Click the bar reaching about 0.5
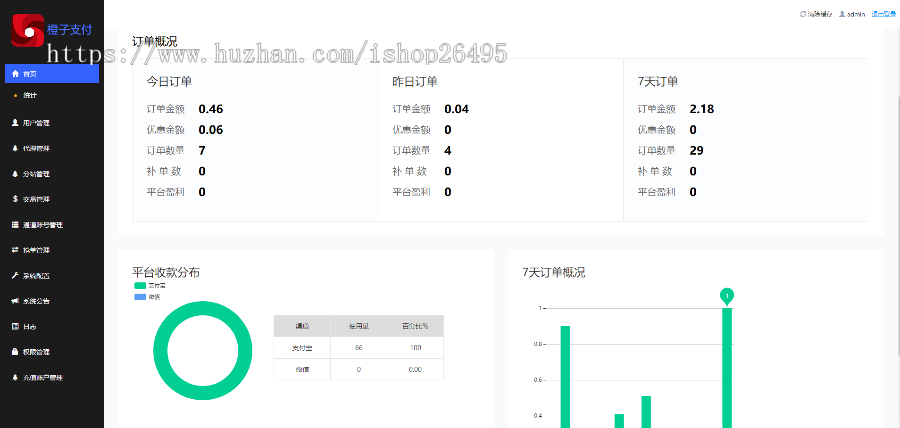 click(646, 412)
